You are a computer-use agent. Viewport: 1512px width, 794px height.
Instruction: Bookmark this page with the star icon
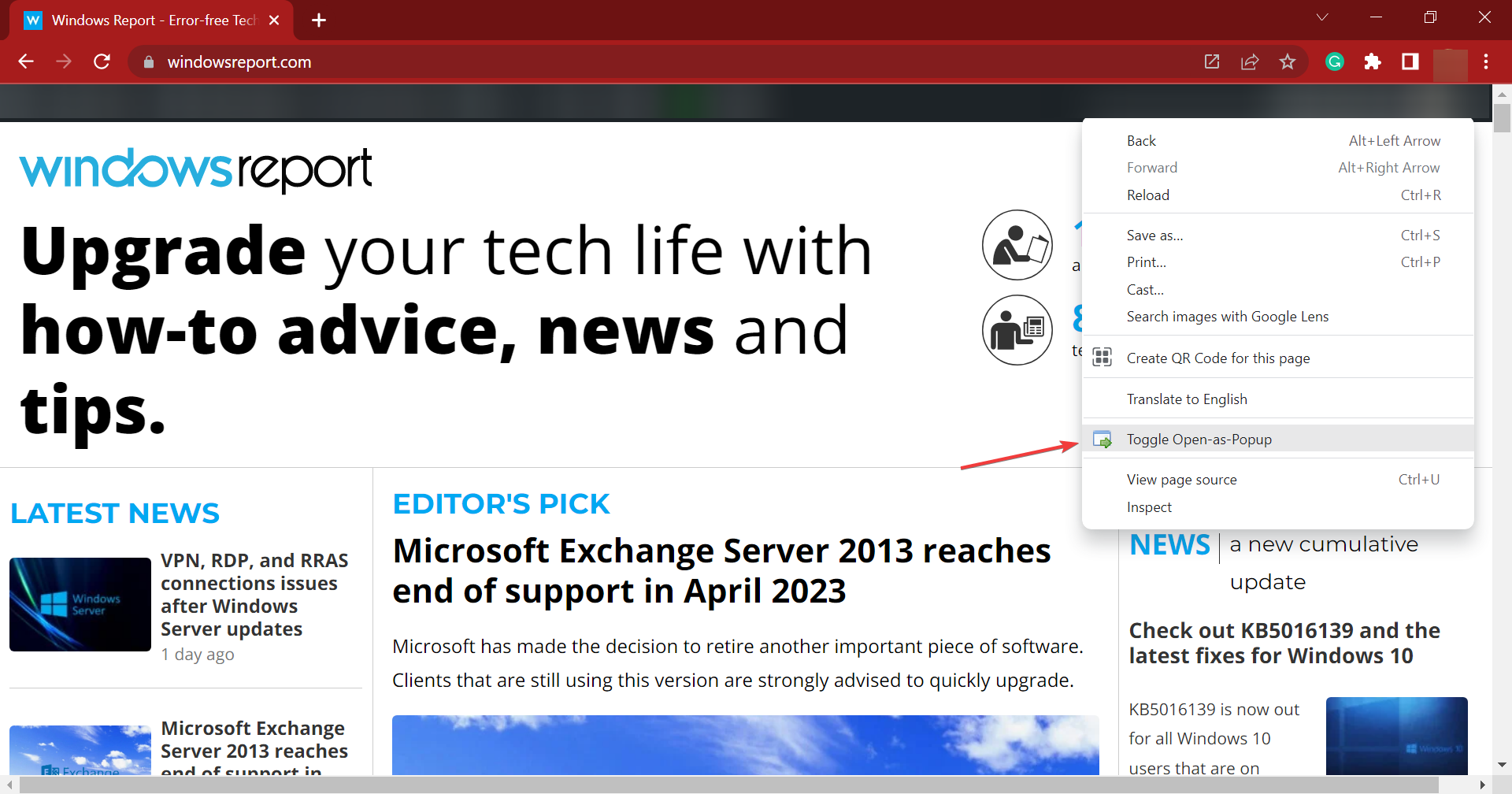click(1288, 61)
